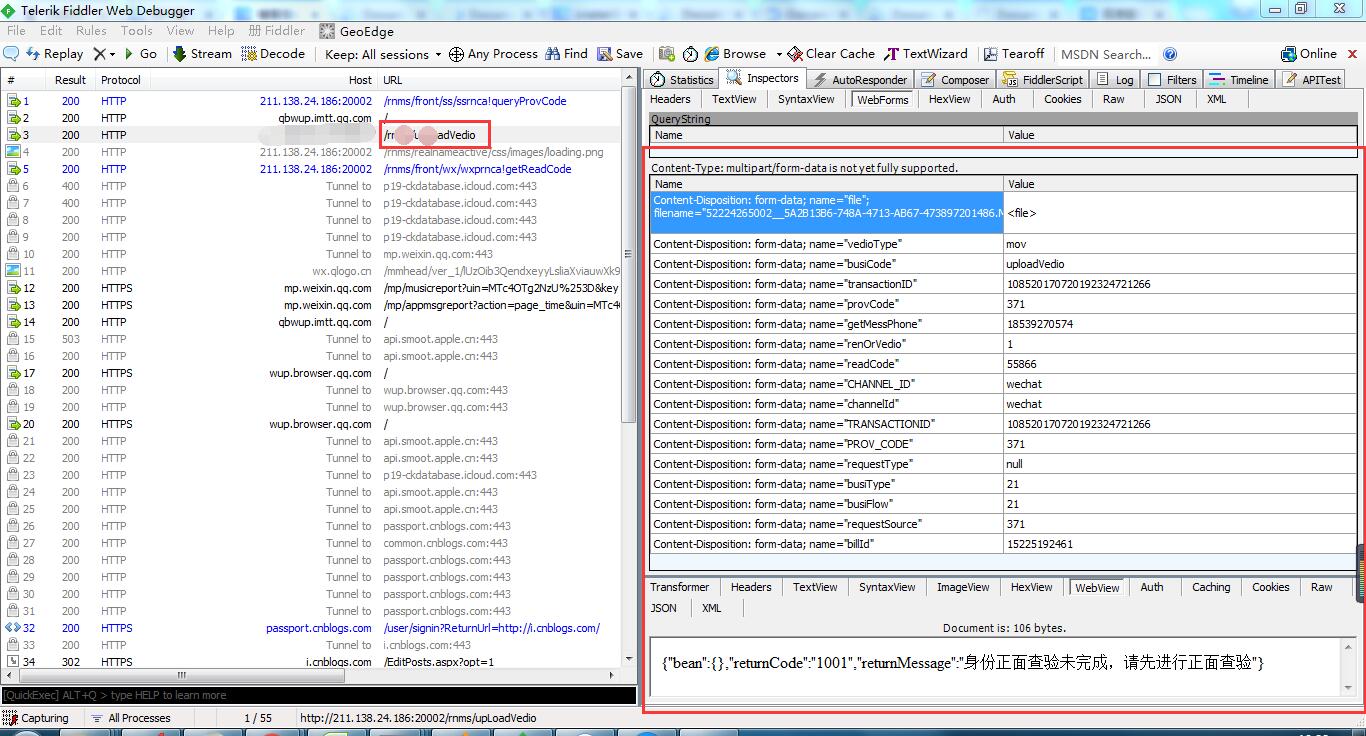This screenshot has width=1366, height=736.
Task: Click the Fiddler menu icon item
Action: click(277, 31)
